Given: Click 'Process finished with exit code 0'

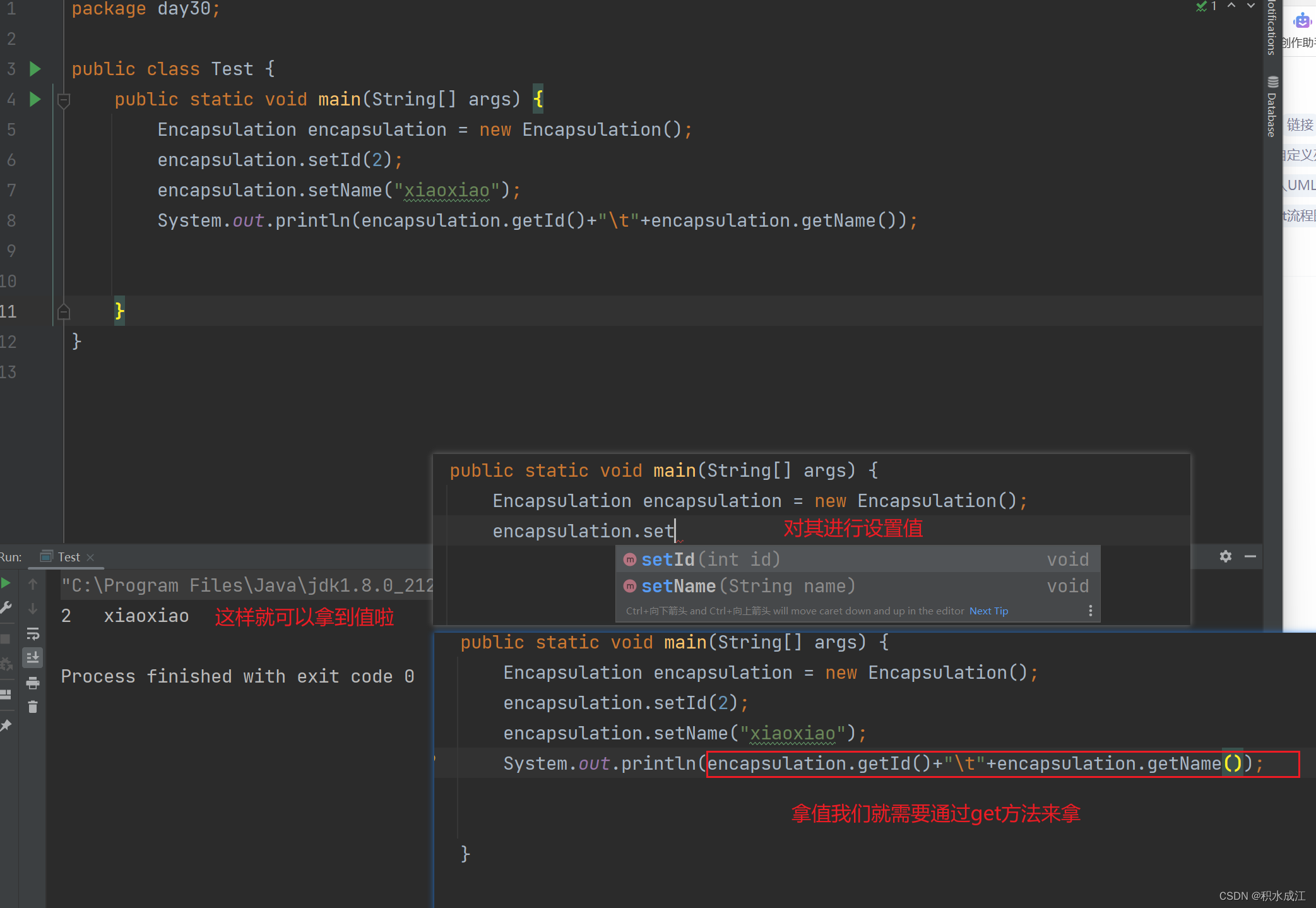Looking at the screenshot, I should [x=238, y=676].
